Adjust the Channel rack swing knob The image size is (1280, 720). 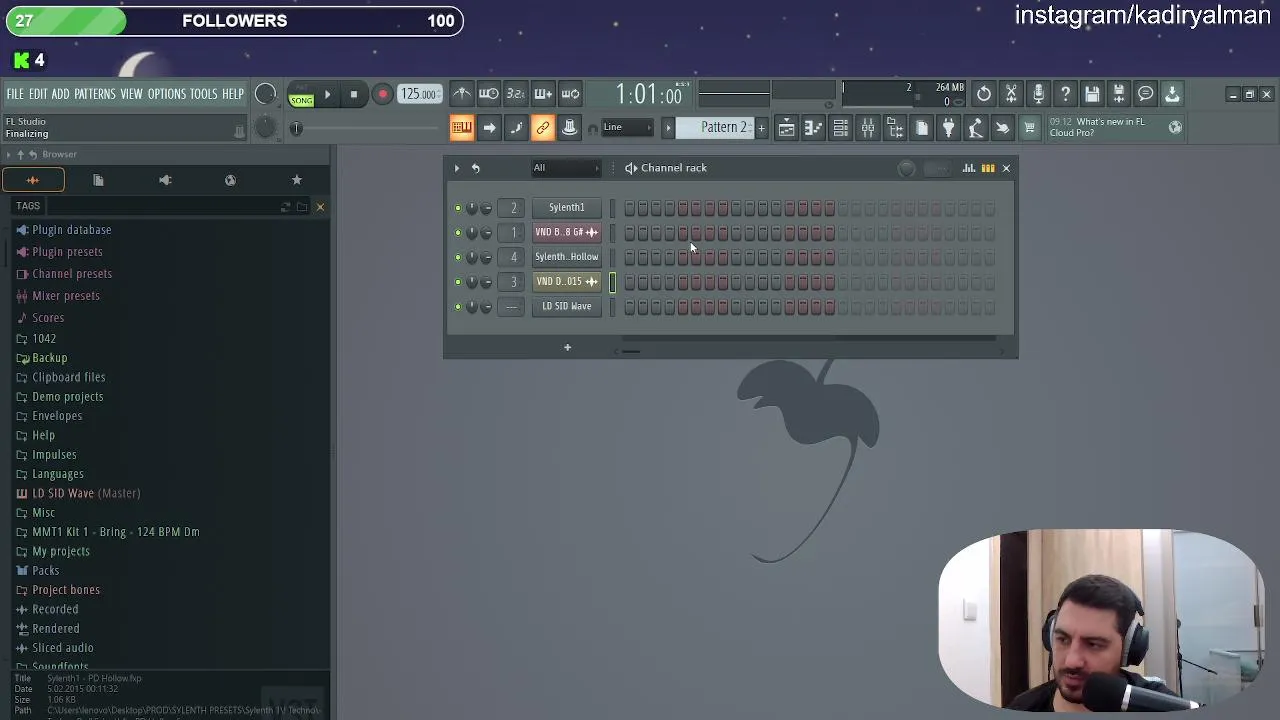coord(907,168)
